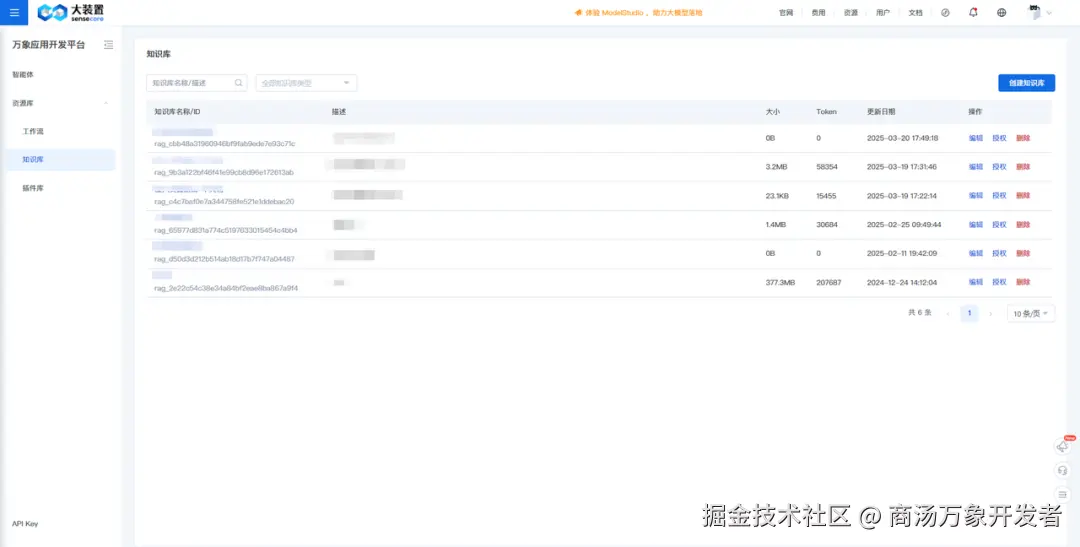The image size is (1080, 547).
Task: Collapse the sidebar with the fold icon
Action: tap(108, 45)
